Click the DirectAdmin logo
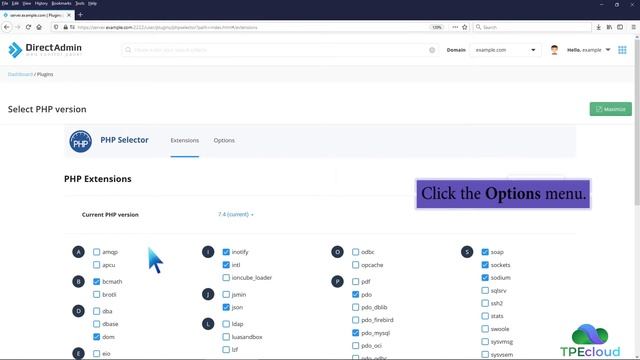The height and width of the screenshot is (360, 640). pyautogui.click(x=45, y=50)
